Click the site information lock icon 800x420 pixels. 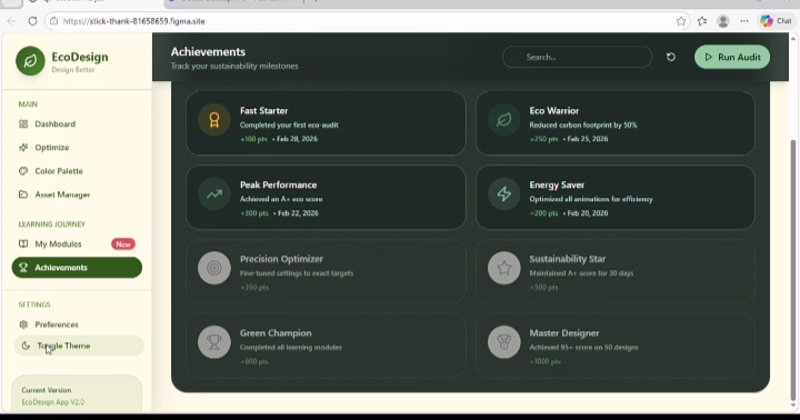54,21
